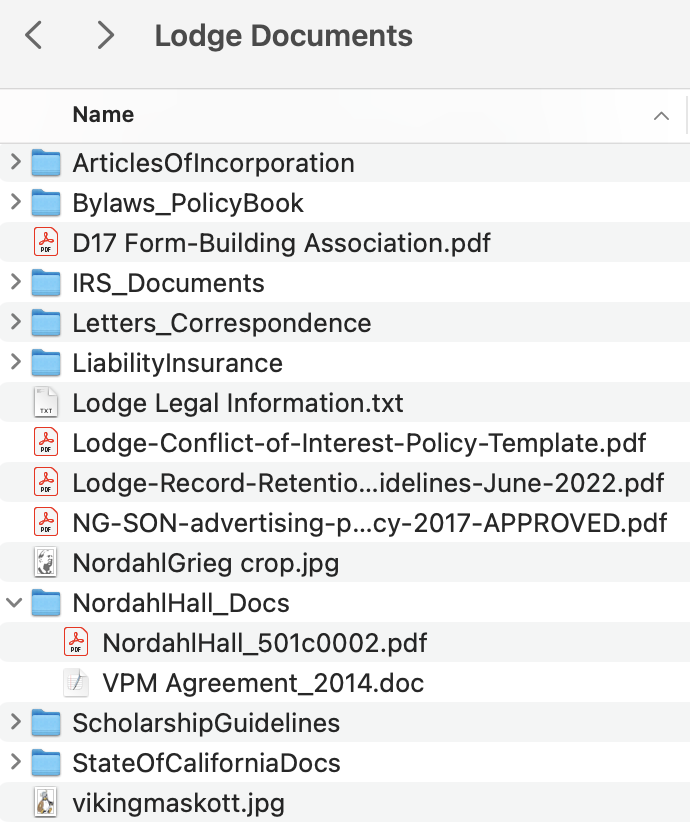
Task: Click the NordahlHall_Docs folder icon
Action: coord(46,603)
